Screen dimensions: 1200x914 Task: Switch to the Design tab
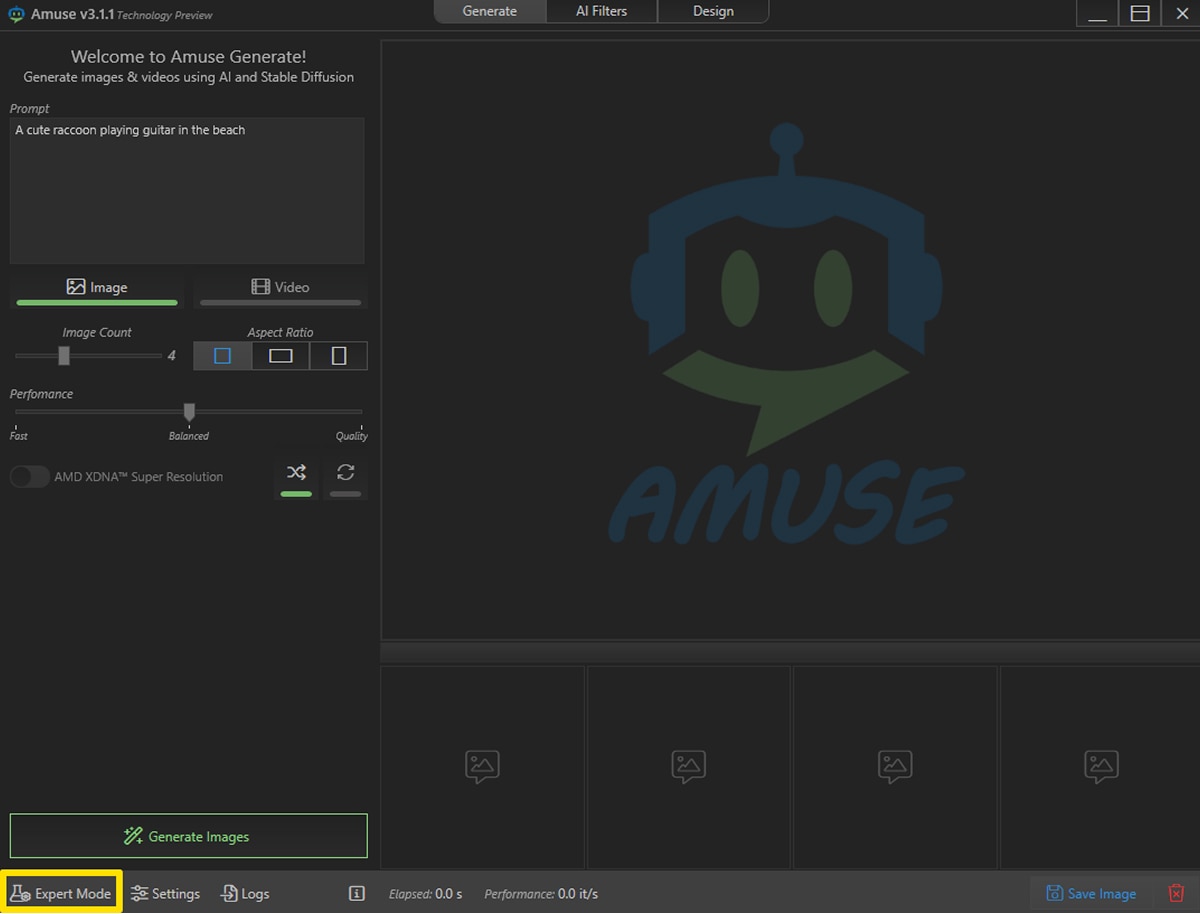pos(713,11)
